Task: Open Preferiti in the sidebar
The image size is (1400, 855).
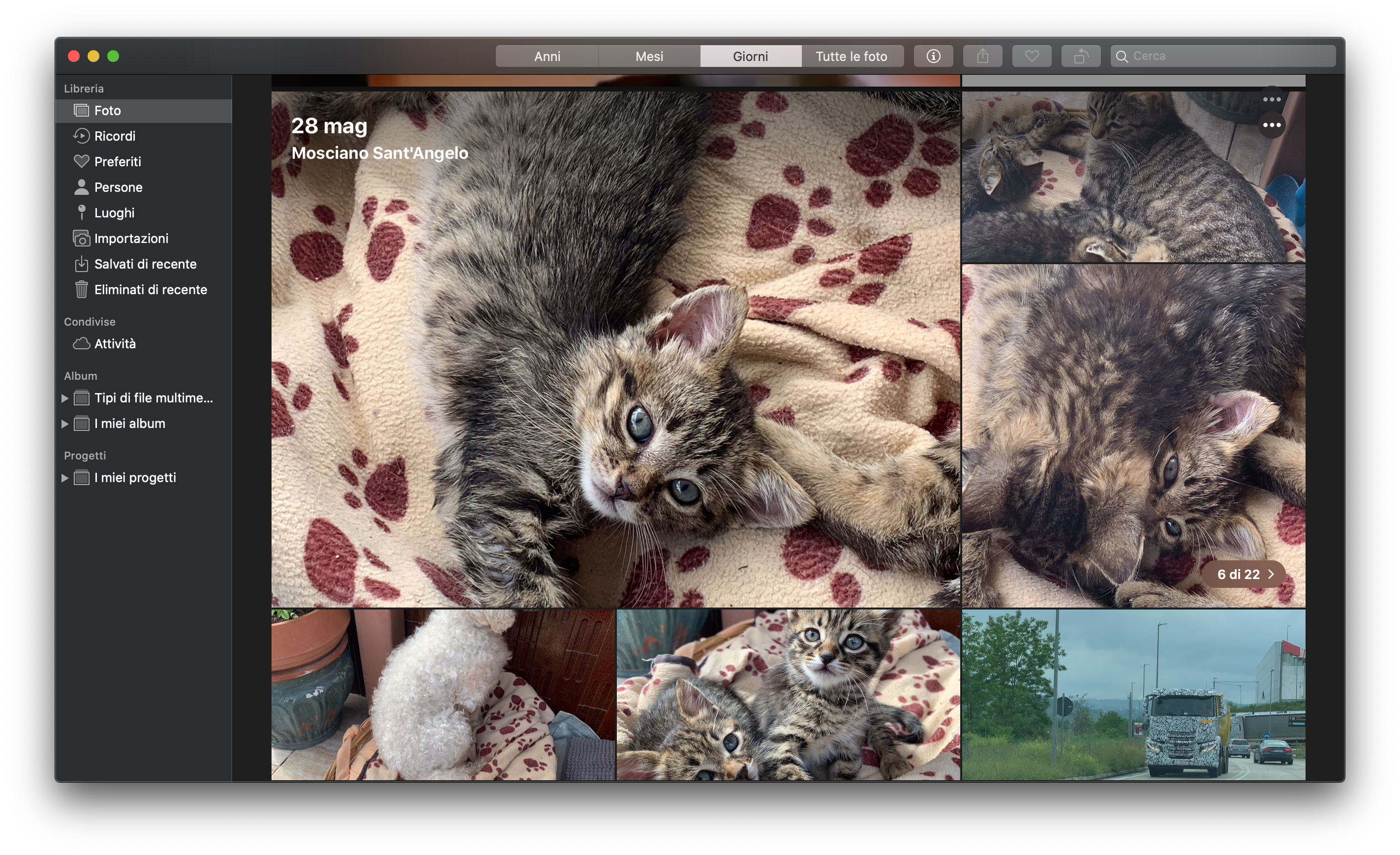Action: pos(144,161)
